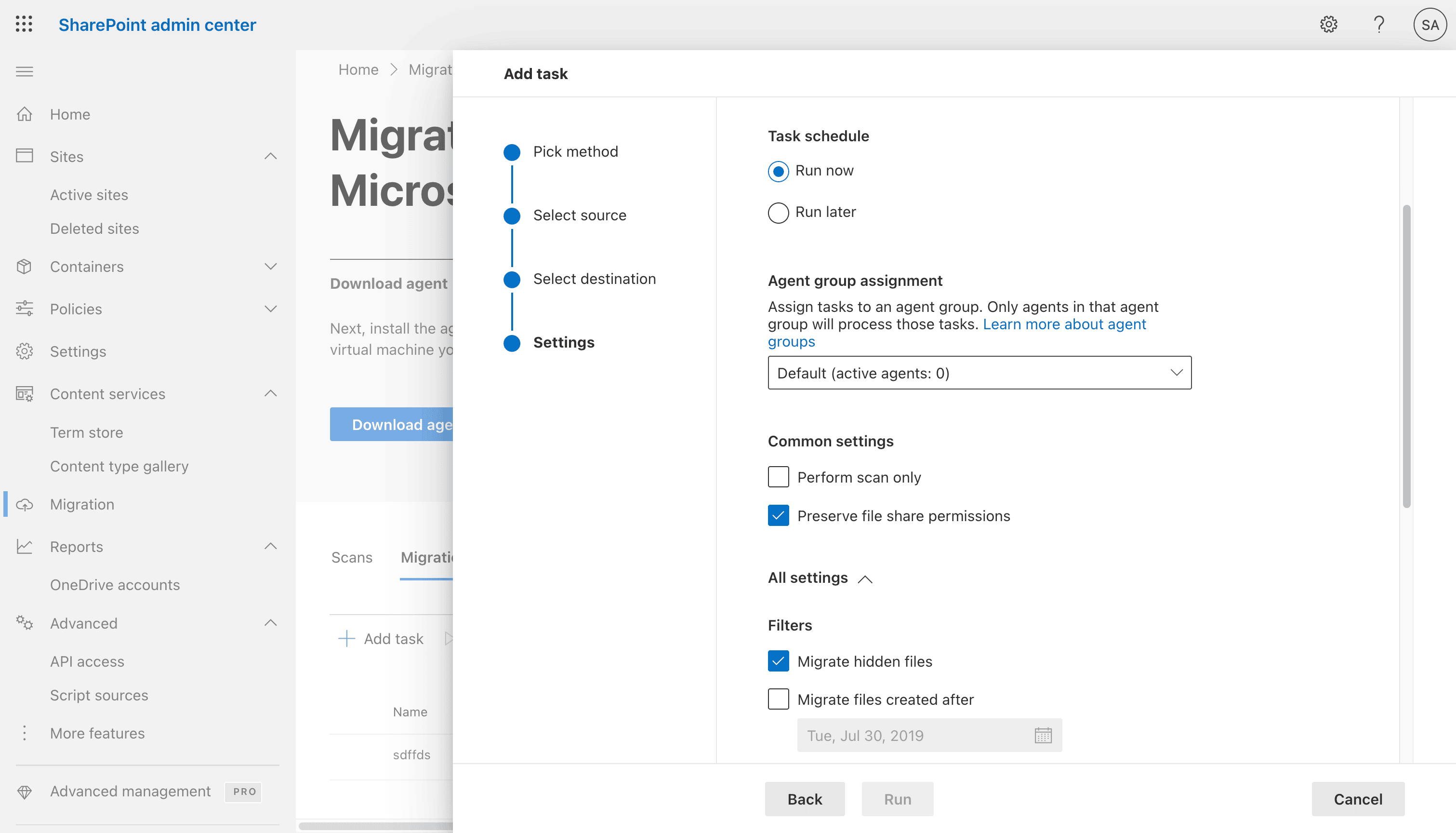
Task: Click the sdffds task row name
Action: (411, 754)
